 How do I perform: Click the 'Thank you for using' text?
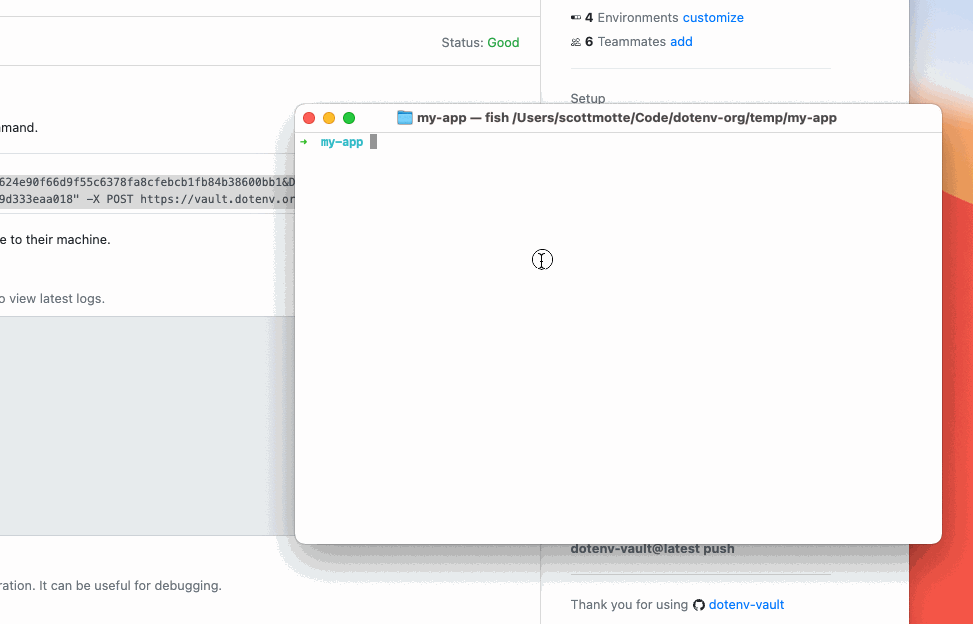coord(629,605)
